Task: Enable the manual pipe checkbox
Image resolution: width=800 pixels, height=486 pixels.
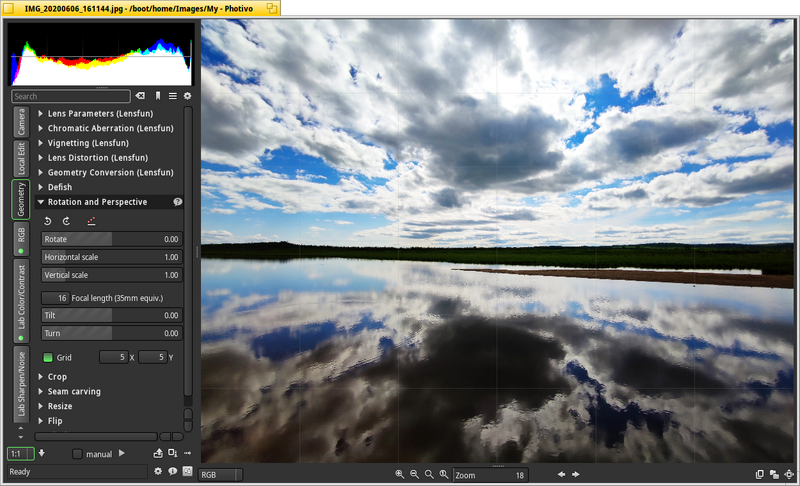Action: pos(77,454)
